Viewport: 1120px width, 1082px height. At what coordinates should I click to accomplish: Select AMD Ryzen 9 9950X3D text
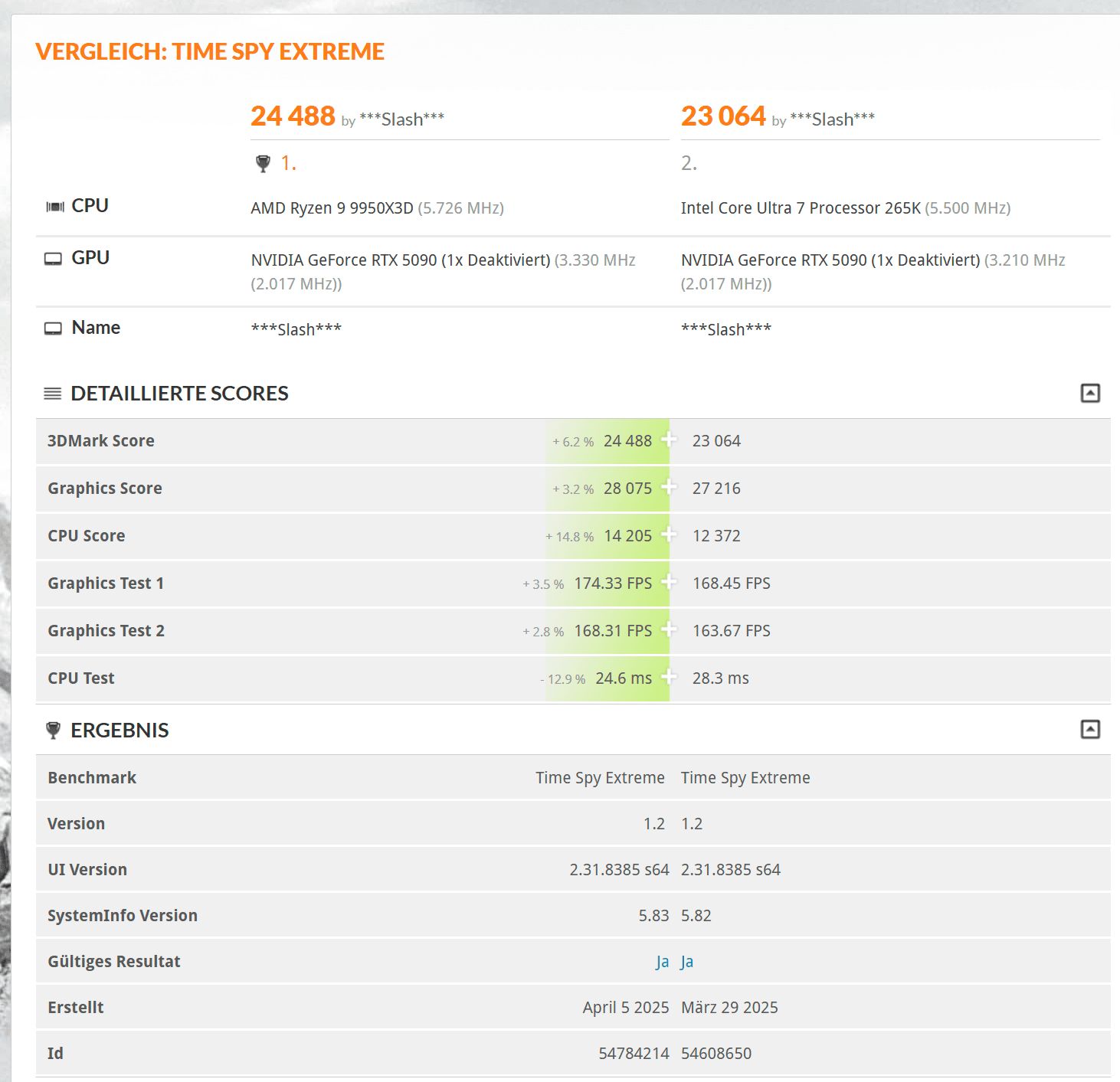coord(332,208)
